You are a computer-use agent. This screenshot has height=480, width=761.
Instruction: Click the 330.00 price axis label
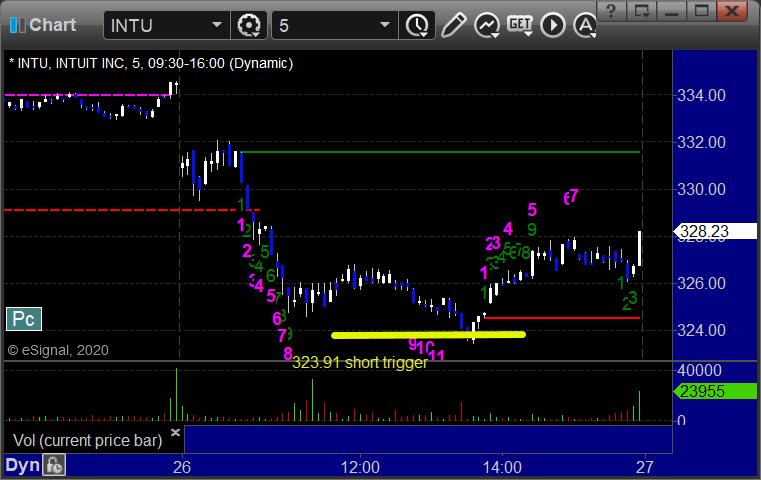[x=701, y=189]
